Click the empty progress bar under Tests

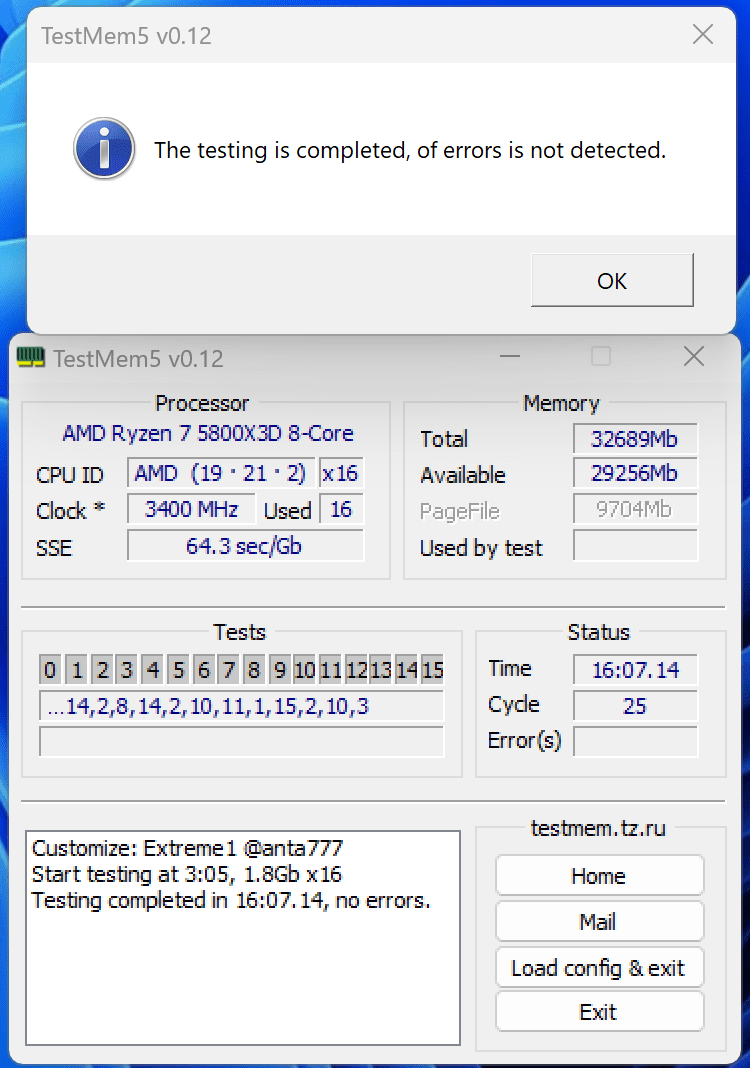(241, 741)
